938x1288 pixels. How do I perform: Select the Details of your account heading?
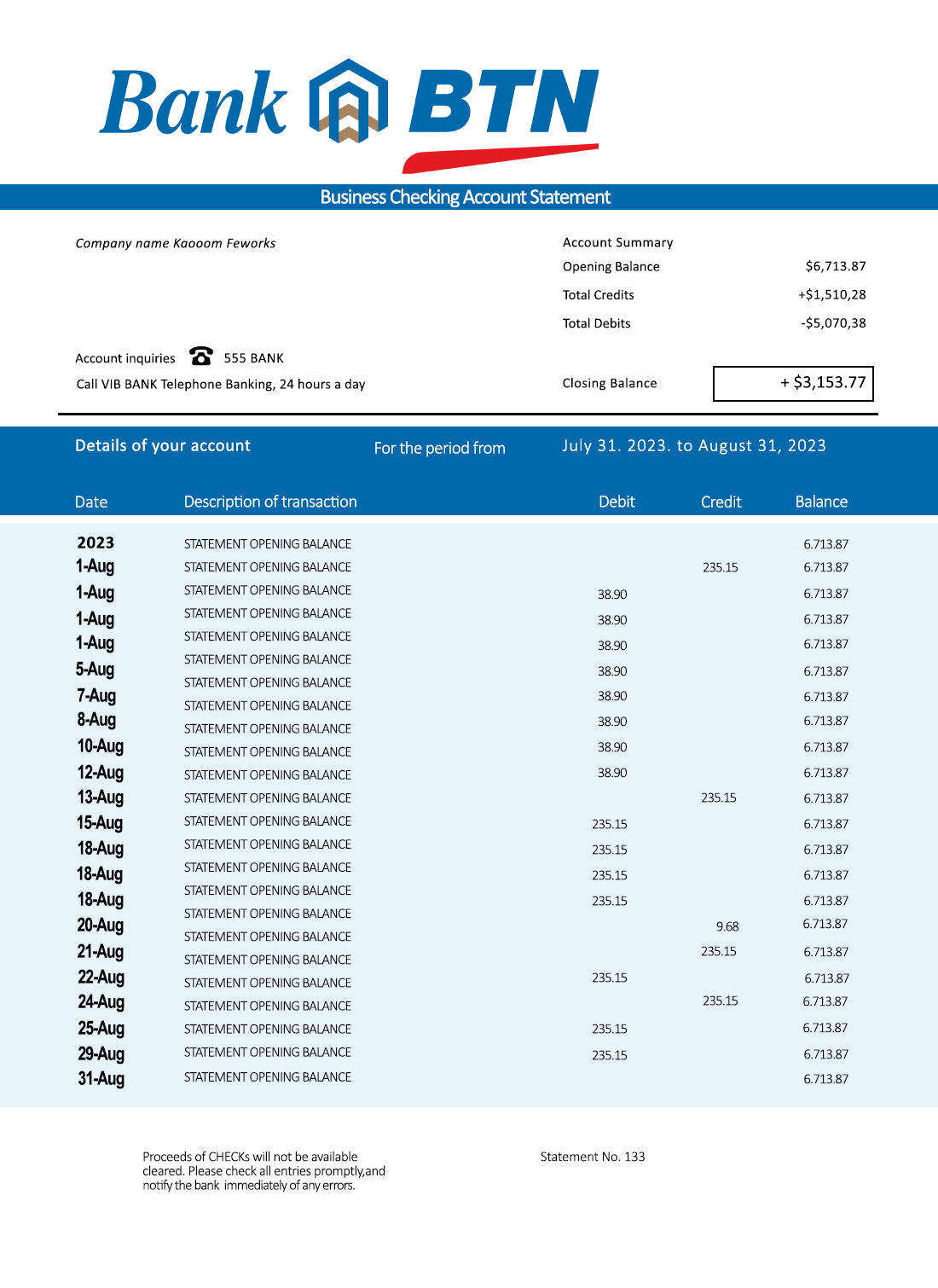point(163,445)
